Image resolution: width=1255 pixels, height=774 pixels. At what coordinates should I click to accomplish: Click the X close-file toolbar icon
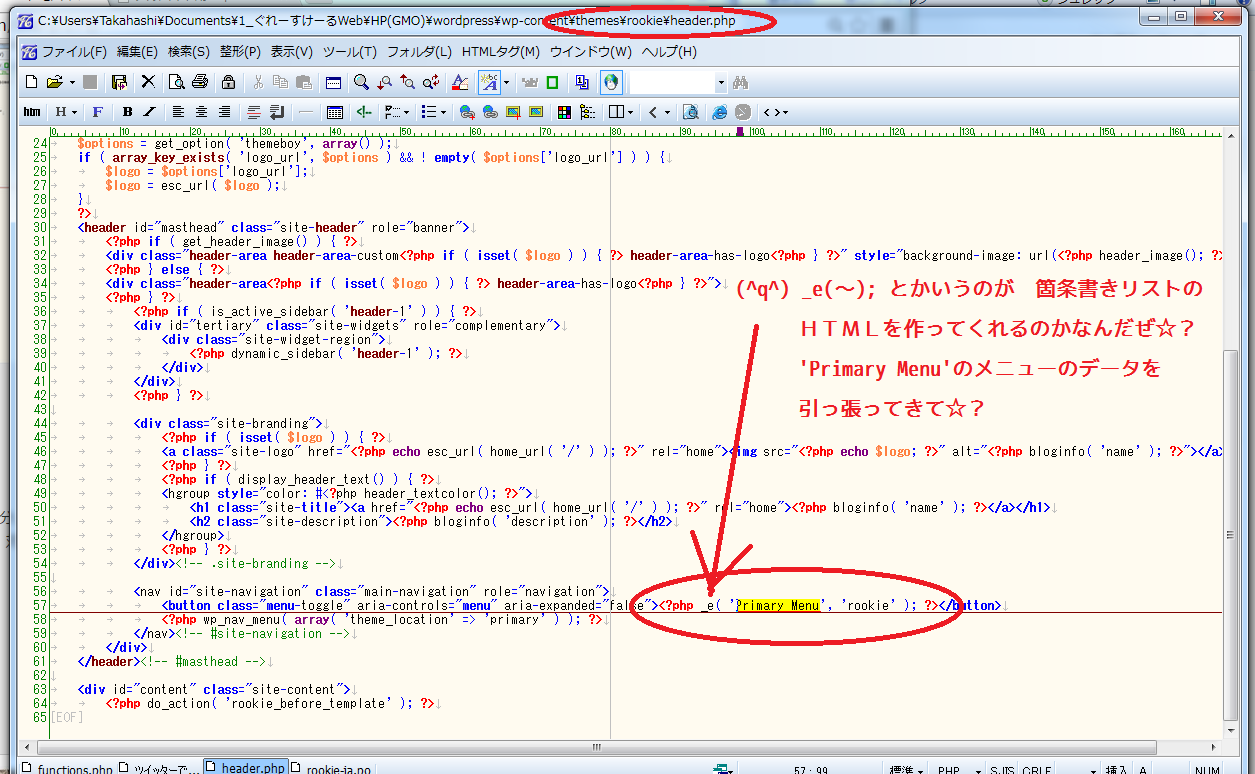[148, 82]
